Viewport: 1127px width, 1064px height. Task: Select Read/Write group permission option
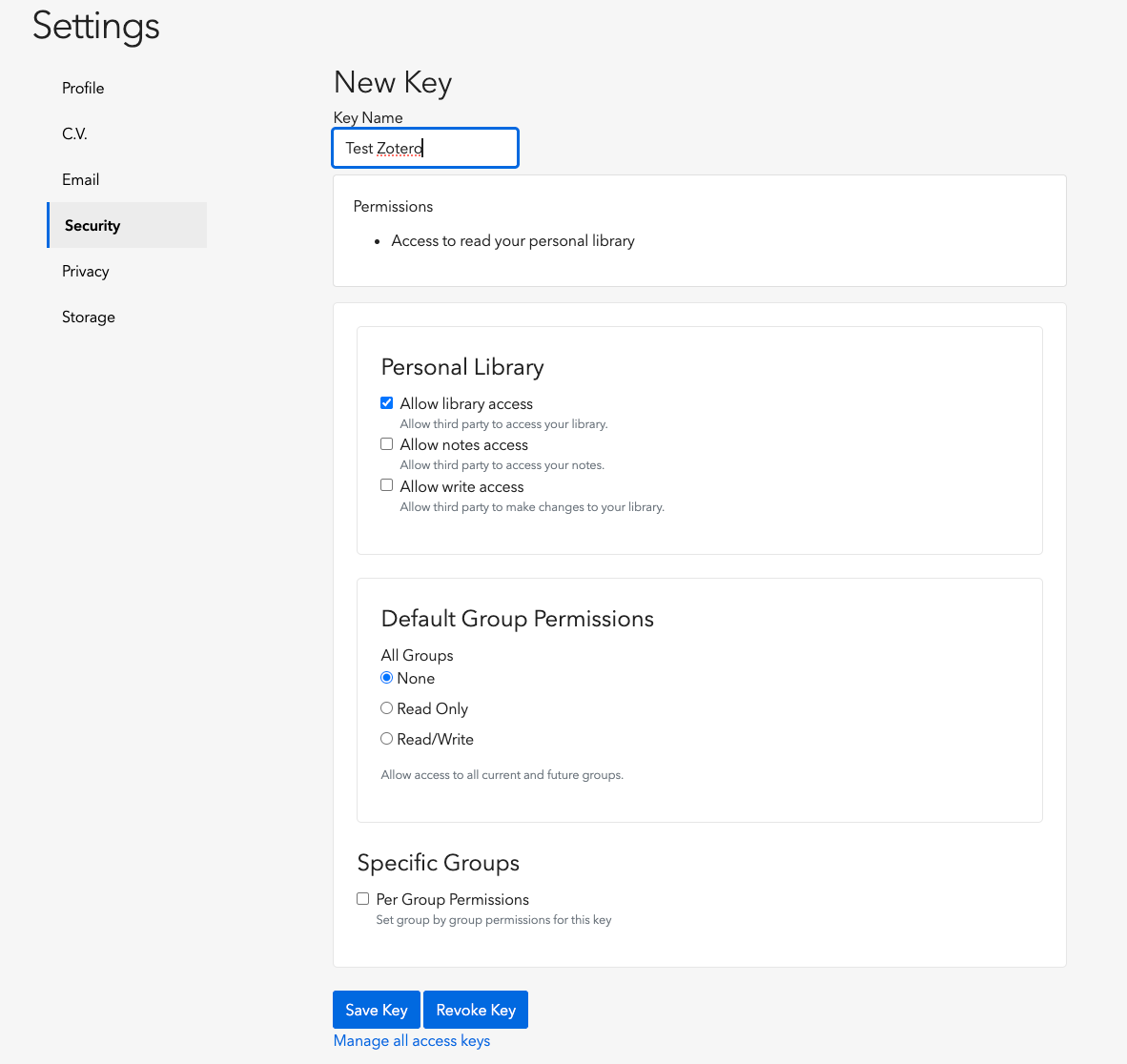387,739
